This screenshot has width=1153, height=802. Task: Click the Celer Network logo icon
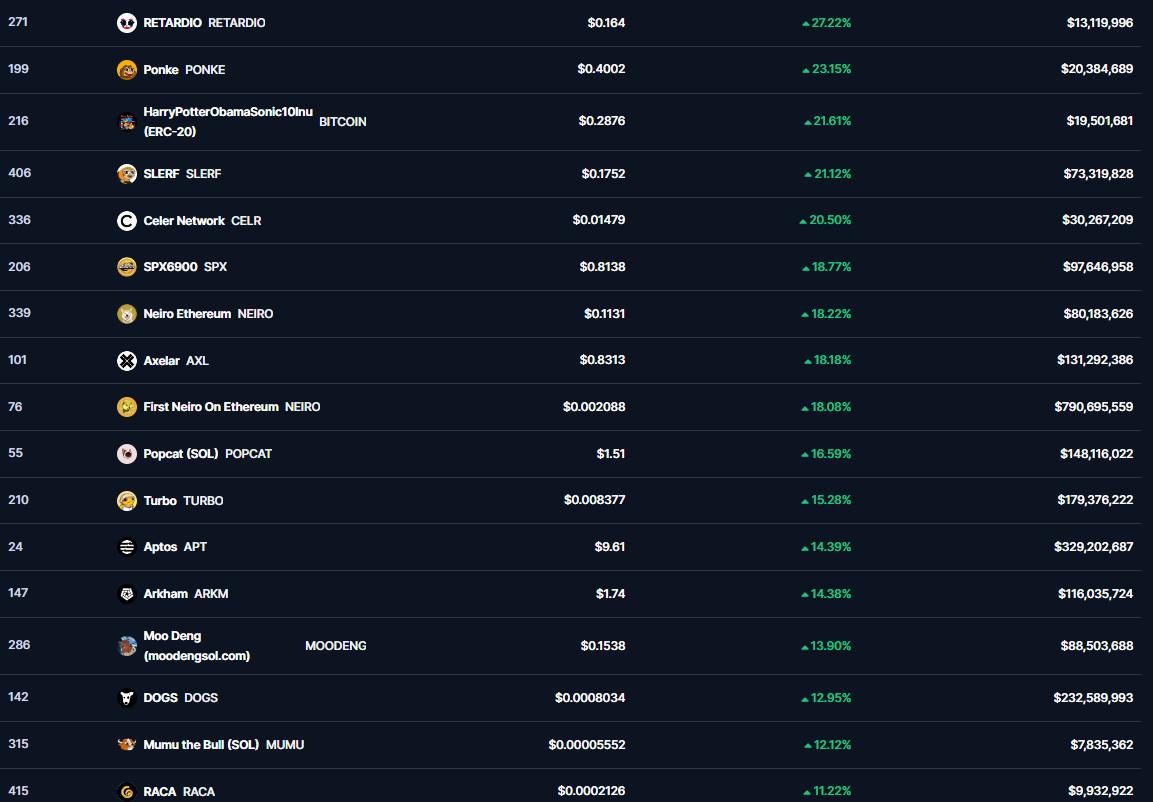[x=127, y=221]
